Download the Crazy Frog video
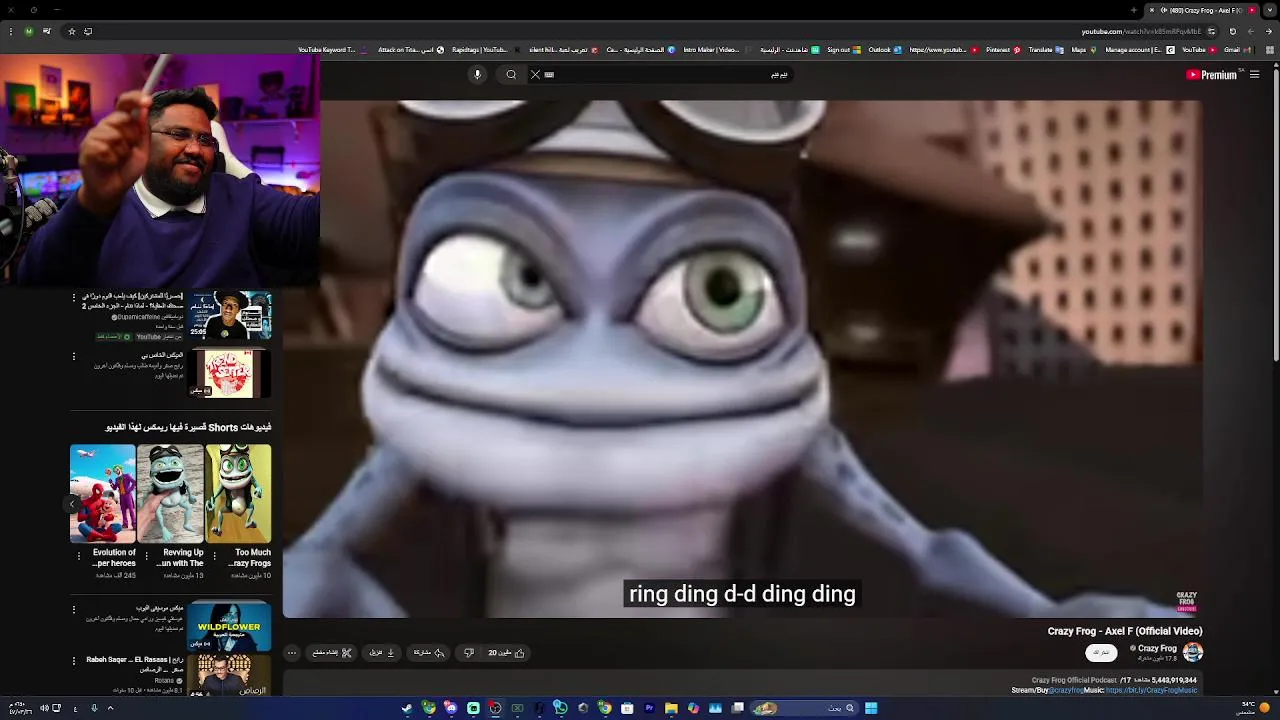This screenshot has width=1280, height=720. click(x=382, y=653)
